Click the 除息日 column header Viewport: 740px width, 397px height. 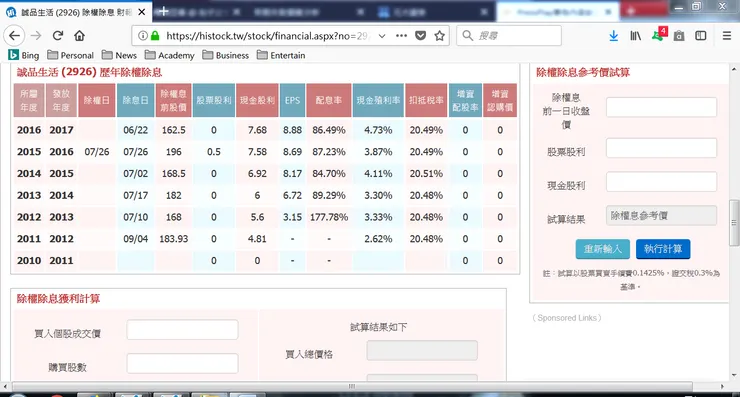[x=135, y=100]
